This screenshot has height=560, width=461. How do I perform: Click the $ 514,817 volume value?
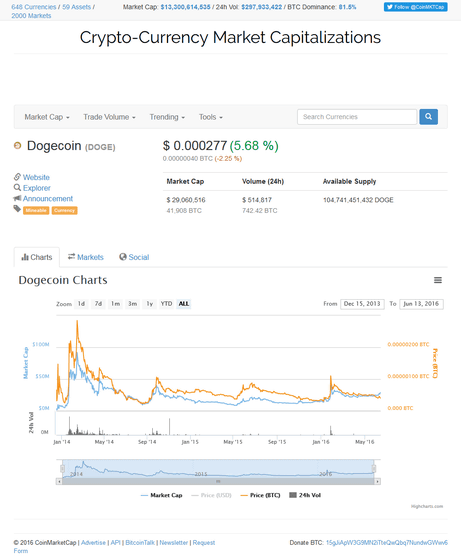click(x=257, y=200)
